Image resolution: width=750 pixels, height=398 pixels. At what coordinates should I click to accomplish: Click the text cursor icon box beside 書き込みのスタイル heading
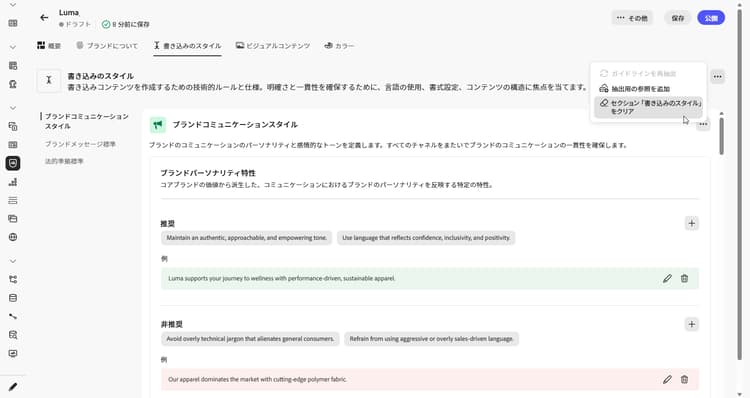[49, 80]
